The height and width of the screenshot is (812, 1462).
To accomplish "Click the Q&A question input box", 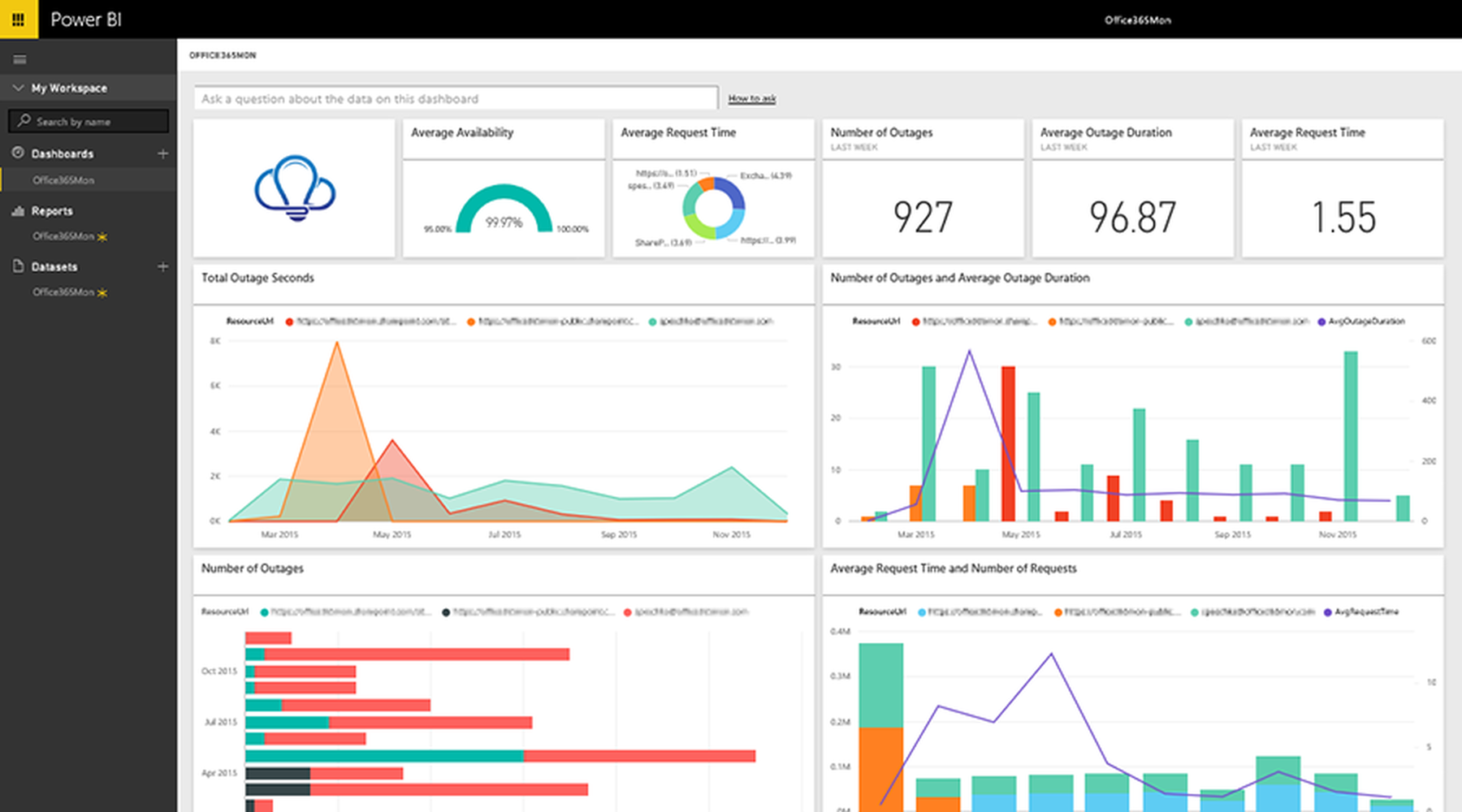I will point(455,98).
